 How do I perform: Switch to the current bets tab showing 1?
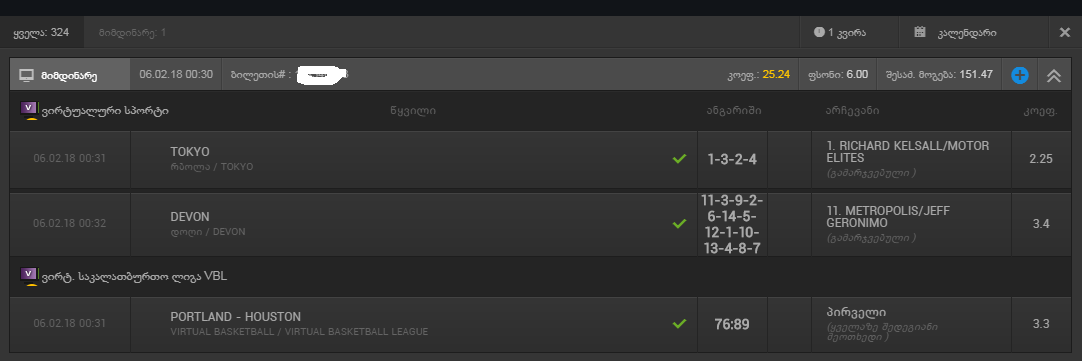(132, 32)
